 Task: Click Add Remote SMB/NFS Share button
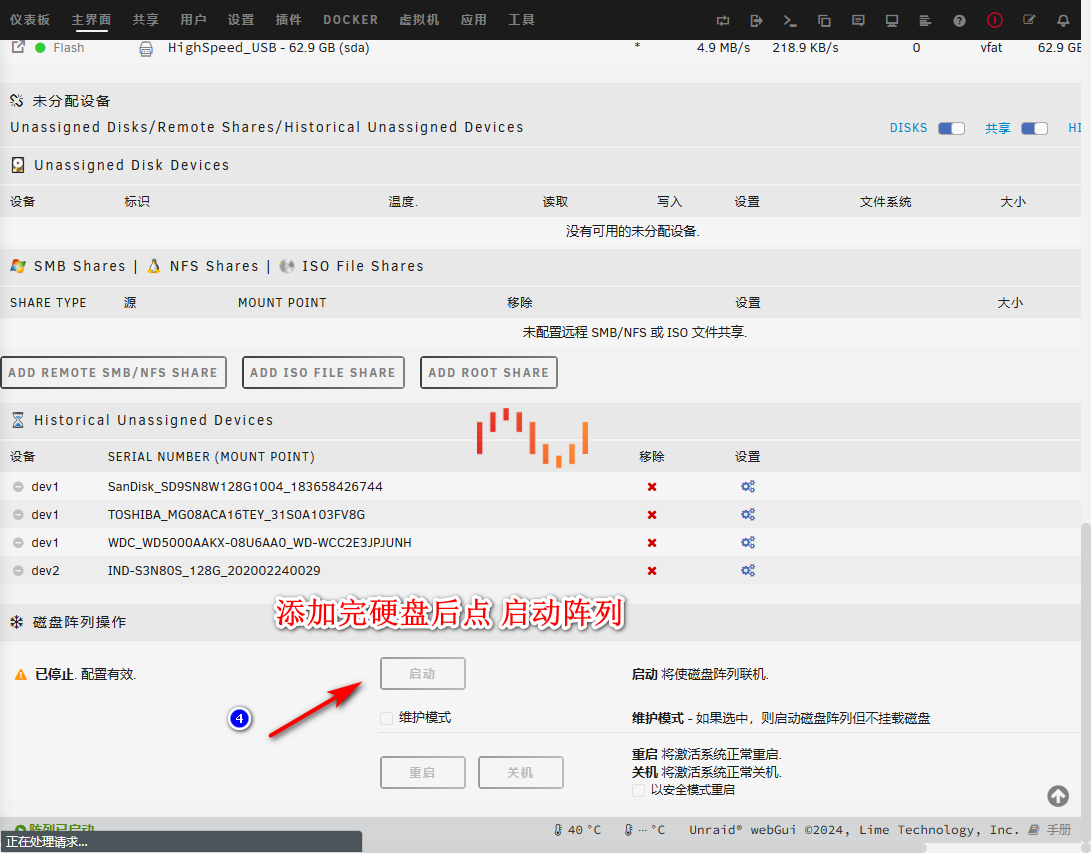(x=113, y=372)
